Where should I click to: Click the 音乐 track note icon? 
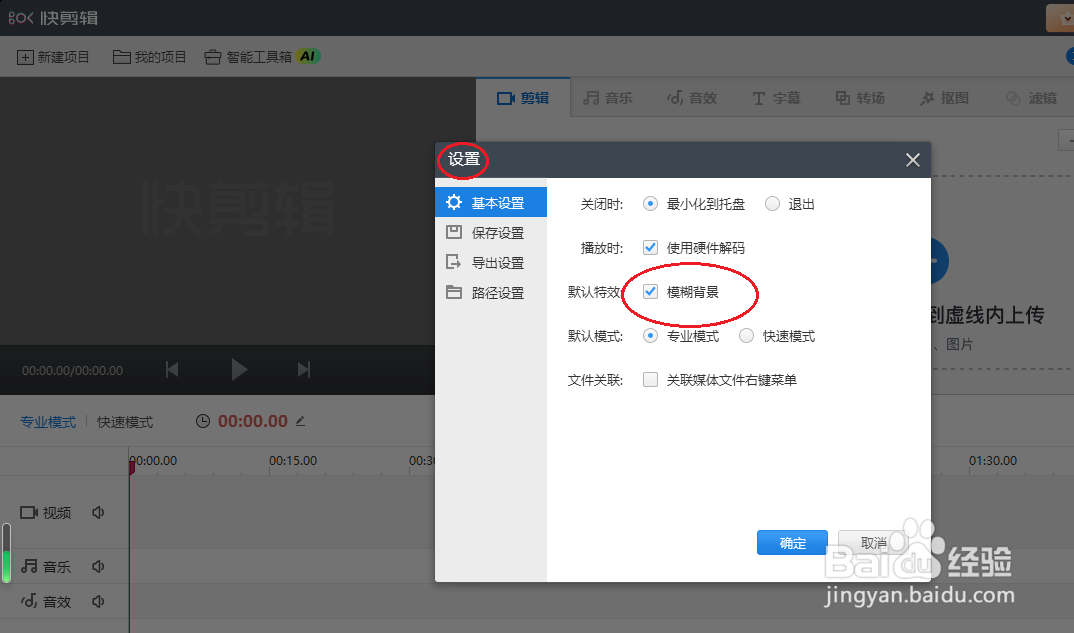pos(29,566)
